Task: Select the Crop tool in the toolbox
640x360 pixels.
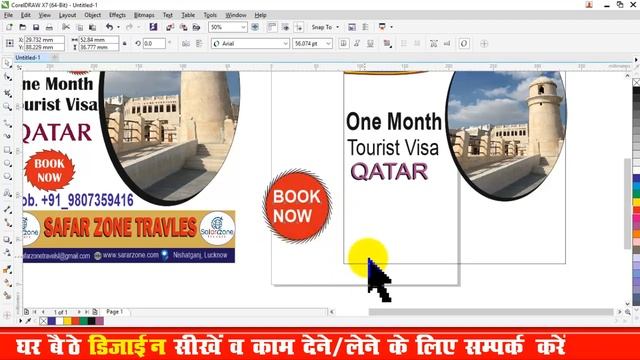Action: pos(7,93)
